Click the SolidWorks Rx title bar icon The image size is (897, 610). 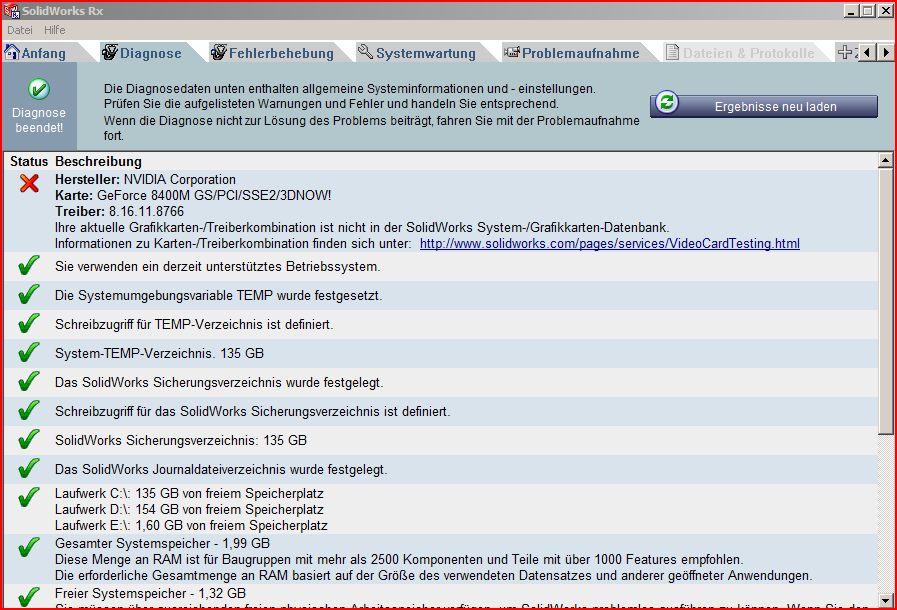[11, 10]
